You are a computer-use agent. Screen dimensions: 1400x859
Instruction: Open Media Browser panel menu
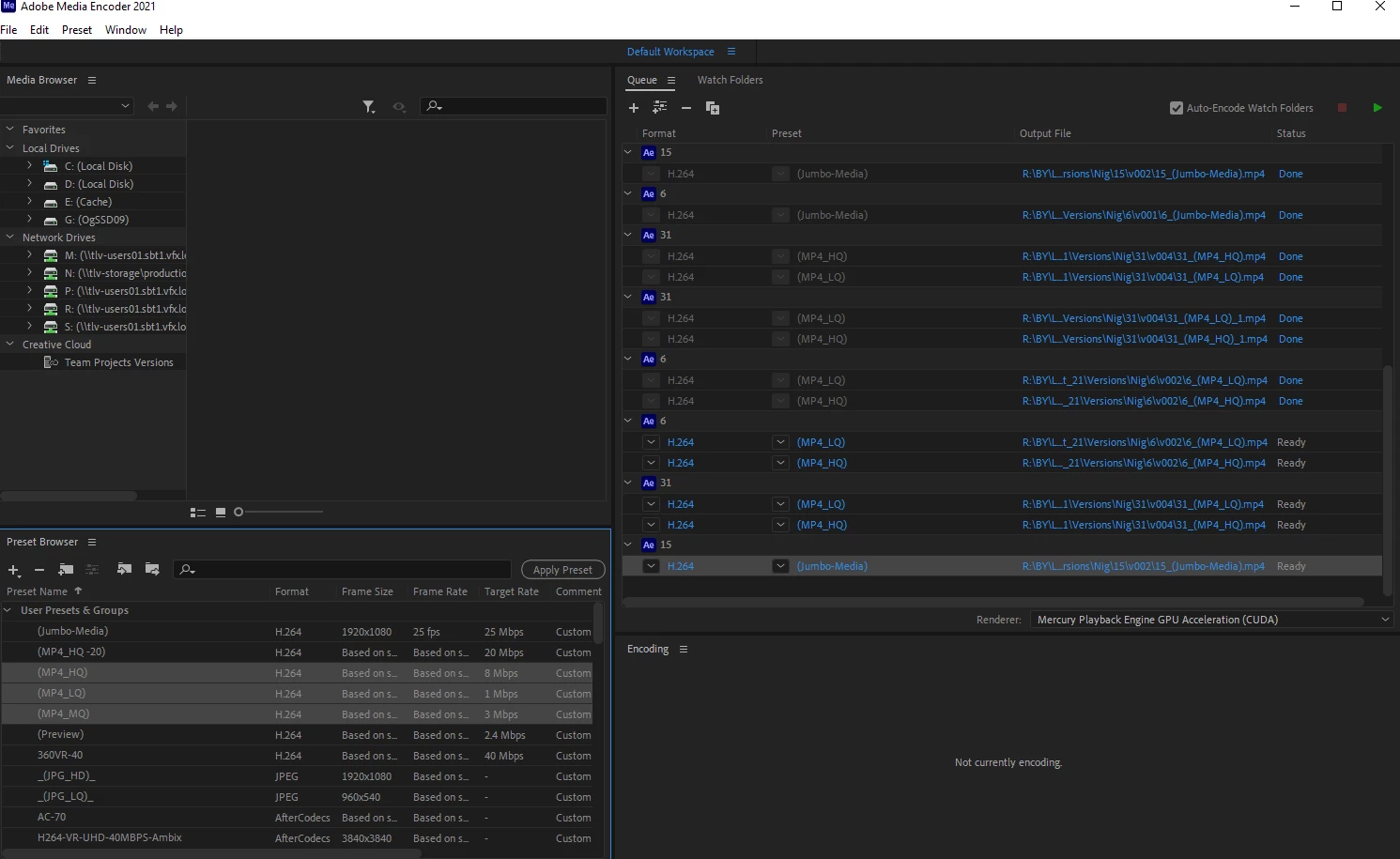tap(92, 80)
